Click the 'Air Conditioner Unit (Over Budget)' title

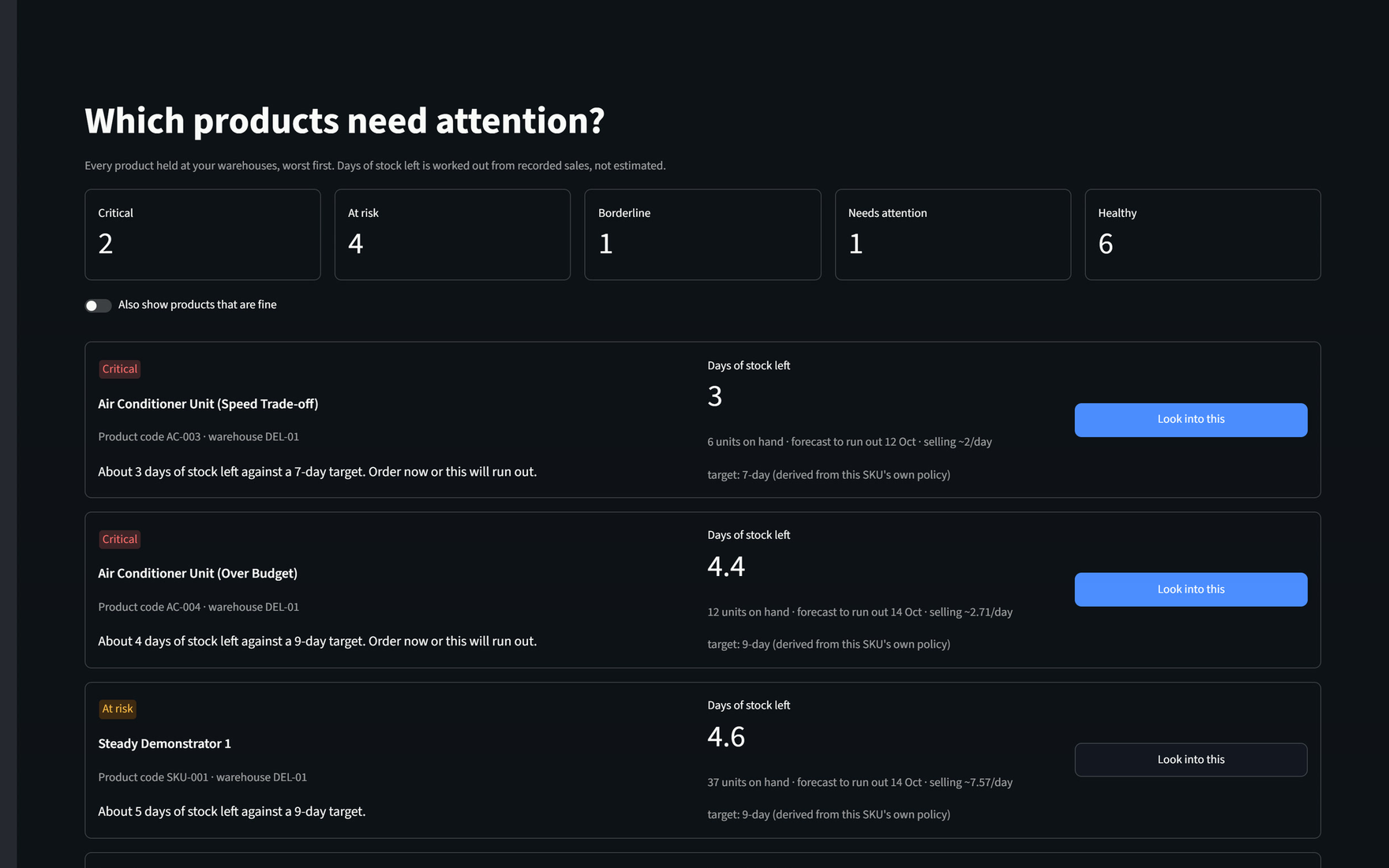(x=198, y=574)
